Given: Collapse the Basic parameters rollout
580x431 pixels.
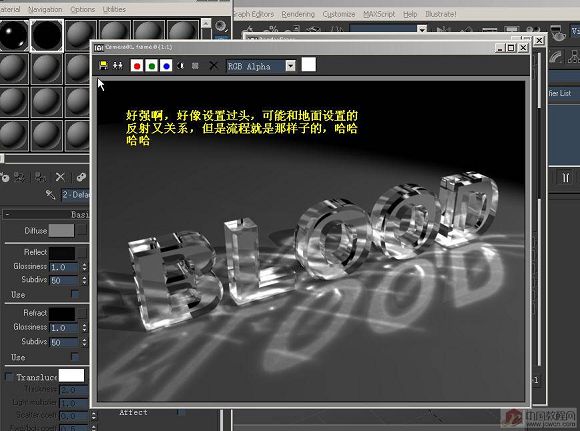Looking at the screenshot, I should pos(7,214).
